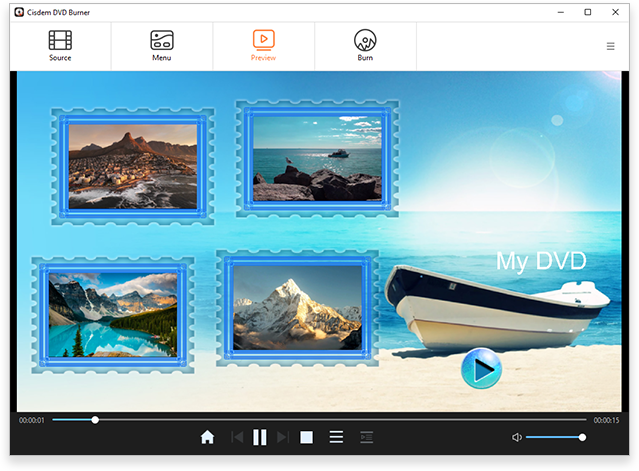This screenshot has width=639, height=471.
Task: Mute the preview audio speaker icon
Action: click(x=517, y=437)
